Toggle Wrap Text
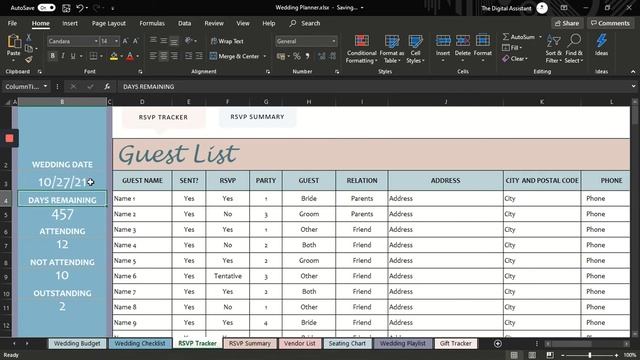 pyautogui.click(x=227, y=41)
